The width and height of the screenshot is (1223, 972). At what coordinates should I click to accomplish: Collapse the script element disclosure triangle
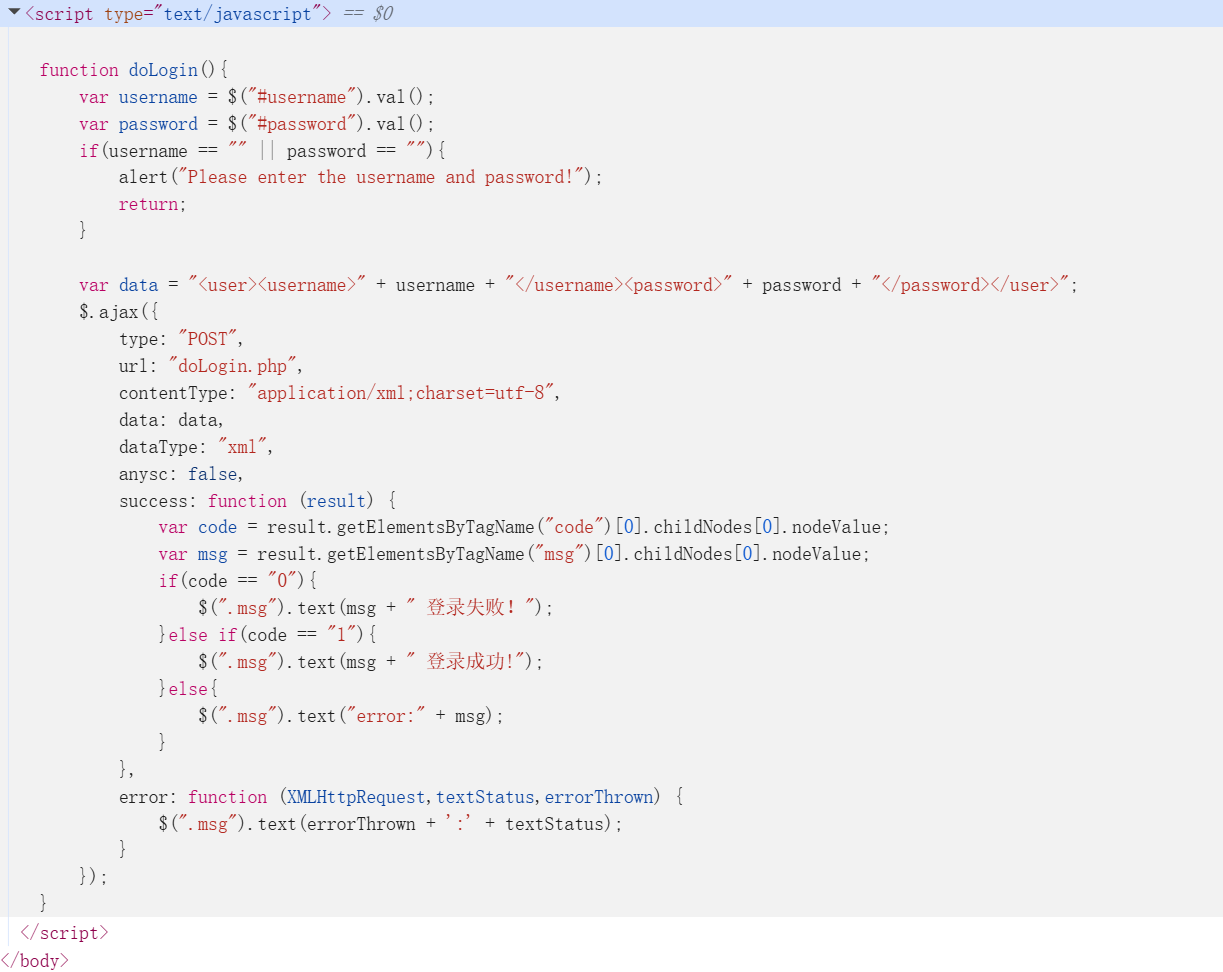pyautogui.click(x=14, y=12)
